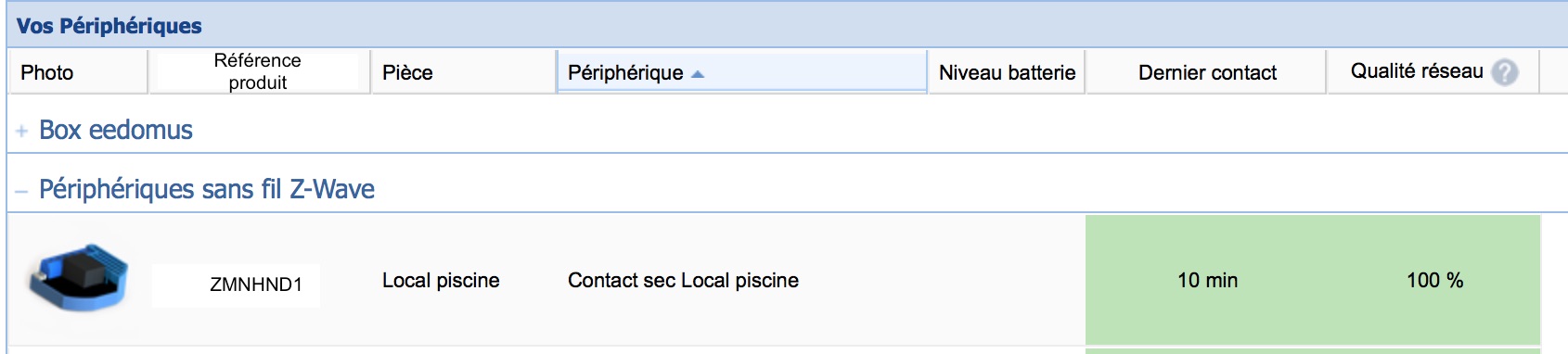This screenshot has width=1568, height=354.
Task: Sort by the Dernier contact column header
Action: pyautogui.click(x=1206, y=72)
